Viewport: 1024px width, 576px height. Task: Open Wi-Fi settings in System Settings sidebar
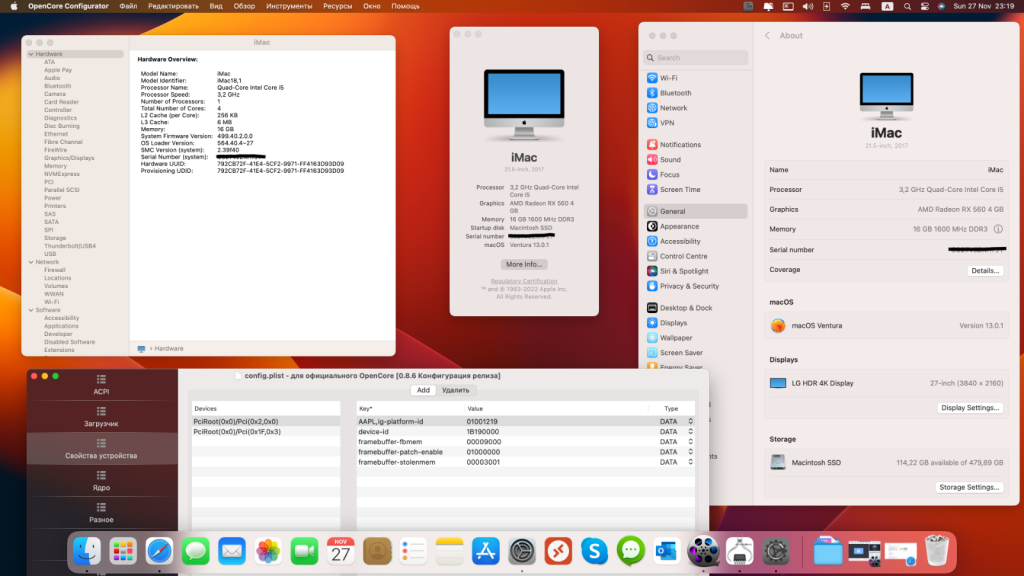click(x=668, y=78)
